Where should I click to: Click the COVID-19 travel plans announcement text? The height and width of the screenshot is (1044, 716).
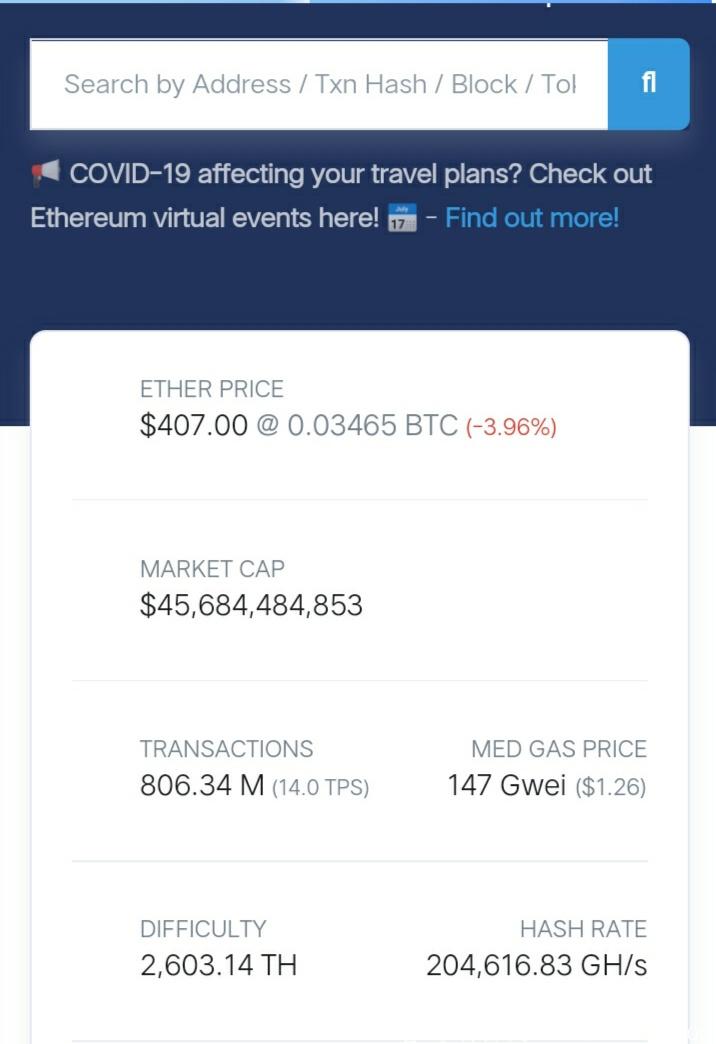(x=360, y=174)
